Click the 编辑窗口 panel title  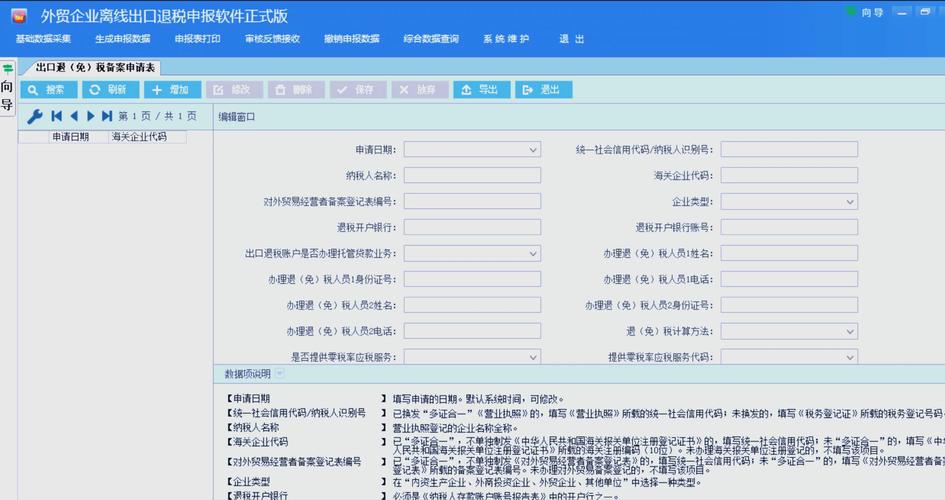tap(236, 117)
